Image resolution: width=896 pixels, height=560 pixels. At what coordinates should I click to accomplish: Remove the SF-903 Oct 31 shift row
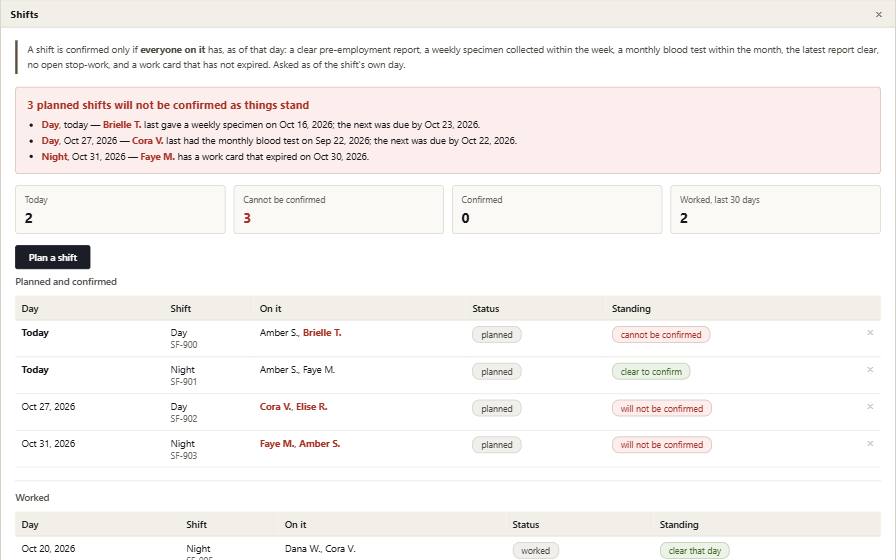point(870,443)
